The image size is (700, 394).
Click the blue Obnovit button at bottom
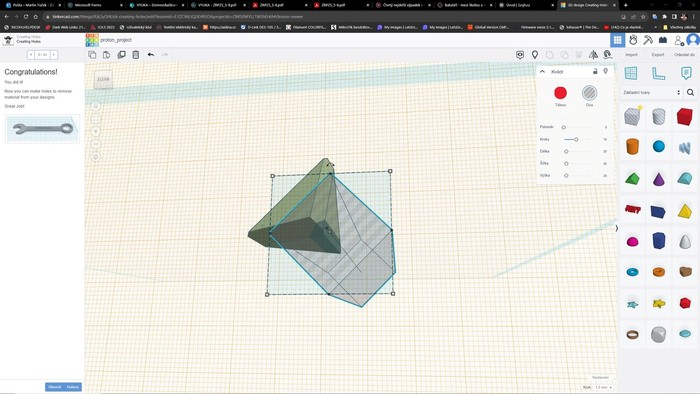click(54, 387)
